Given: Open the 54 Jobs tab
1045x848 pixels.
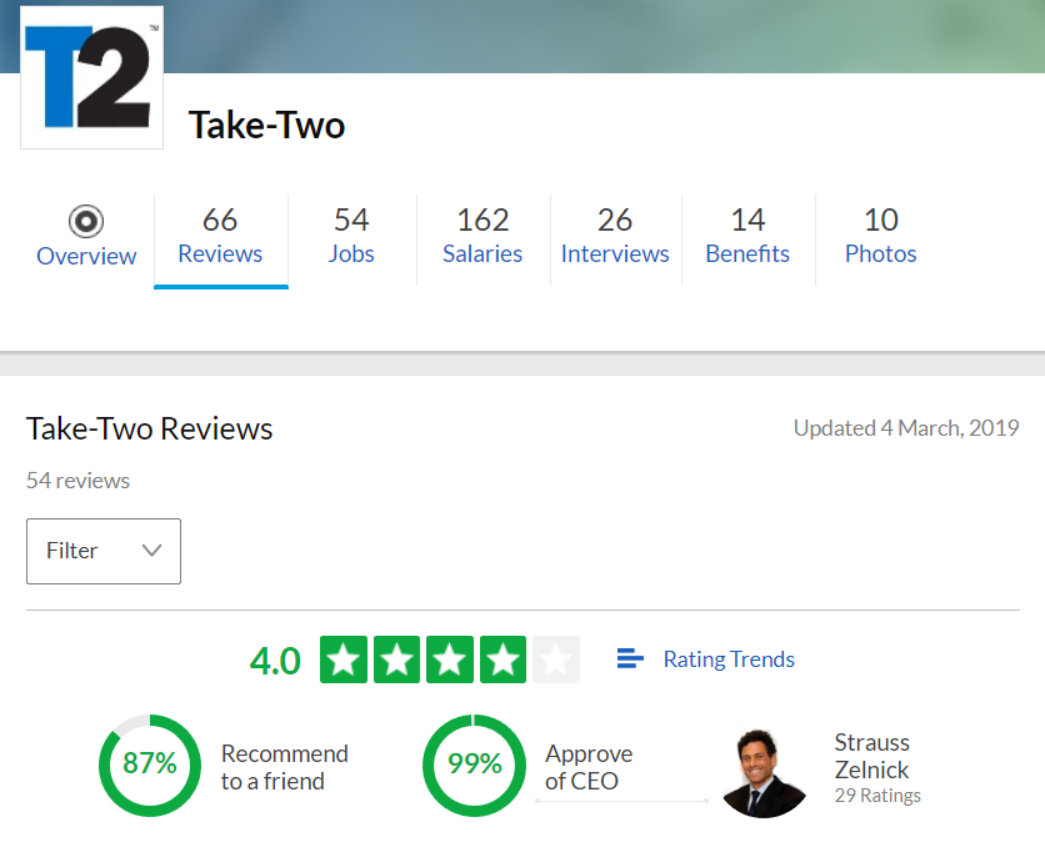Looking at the screenshot, I should click(x=351, y=237).
